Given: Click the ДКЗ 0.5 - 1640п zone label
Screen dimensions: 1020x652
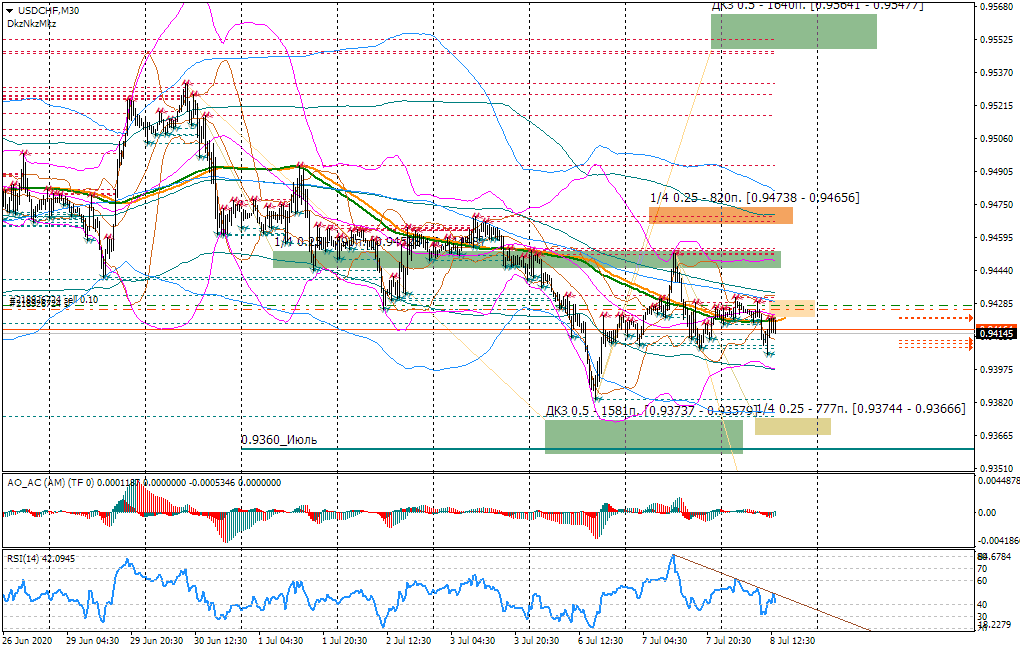Looking at the screenshot, I should (817, 6).
